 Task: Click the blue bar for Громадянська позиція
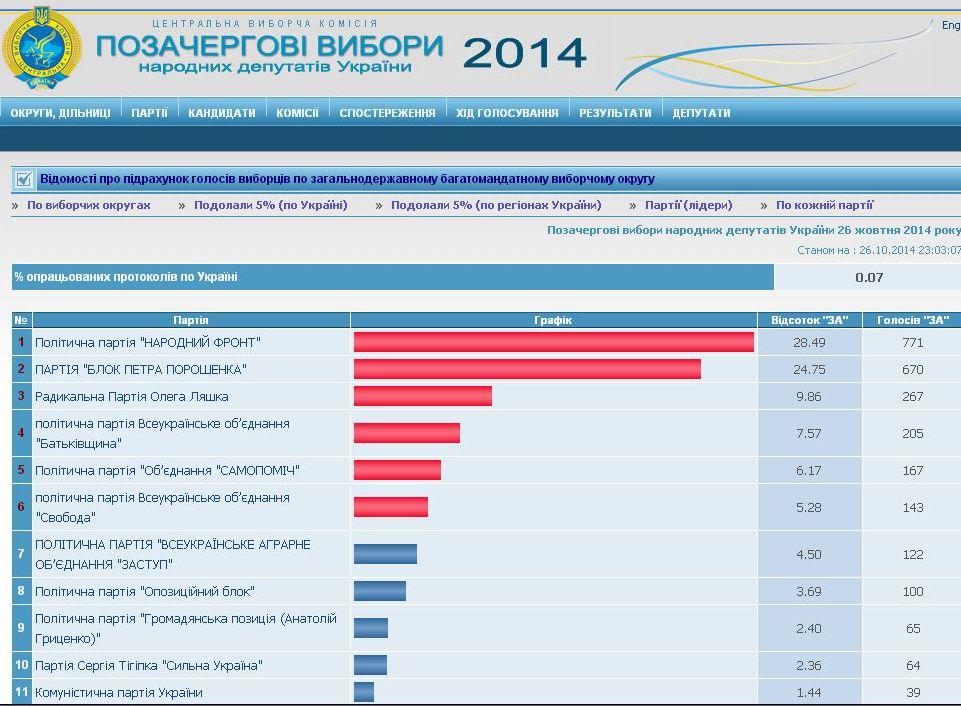tap(371, 628)
